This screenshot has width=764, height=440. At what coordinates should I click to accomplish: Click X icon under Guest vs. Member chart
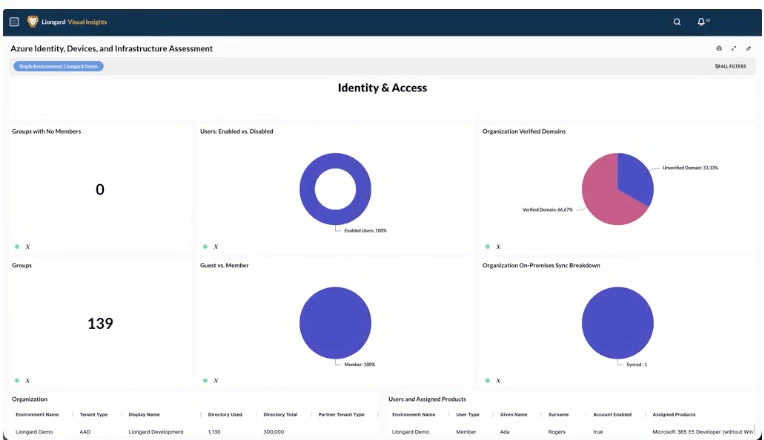[x=216, y=381]
